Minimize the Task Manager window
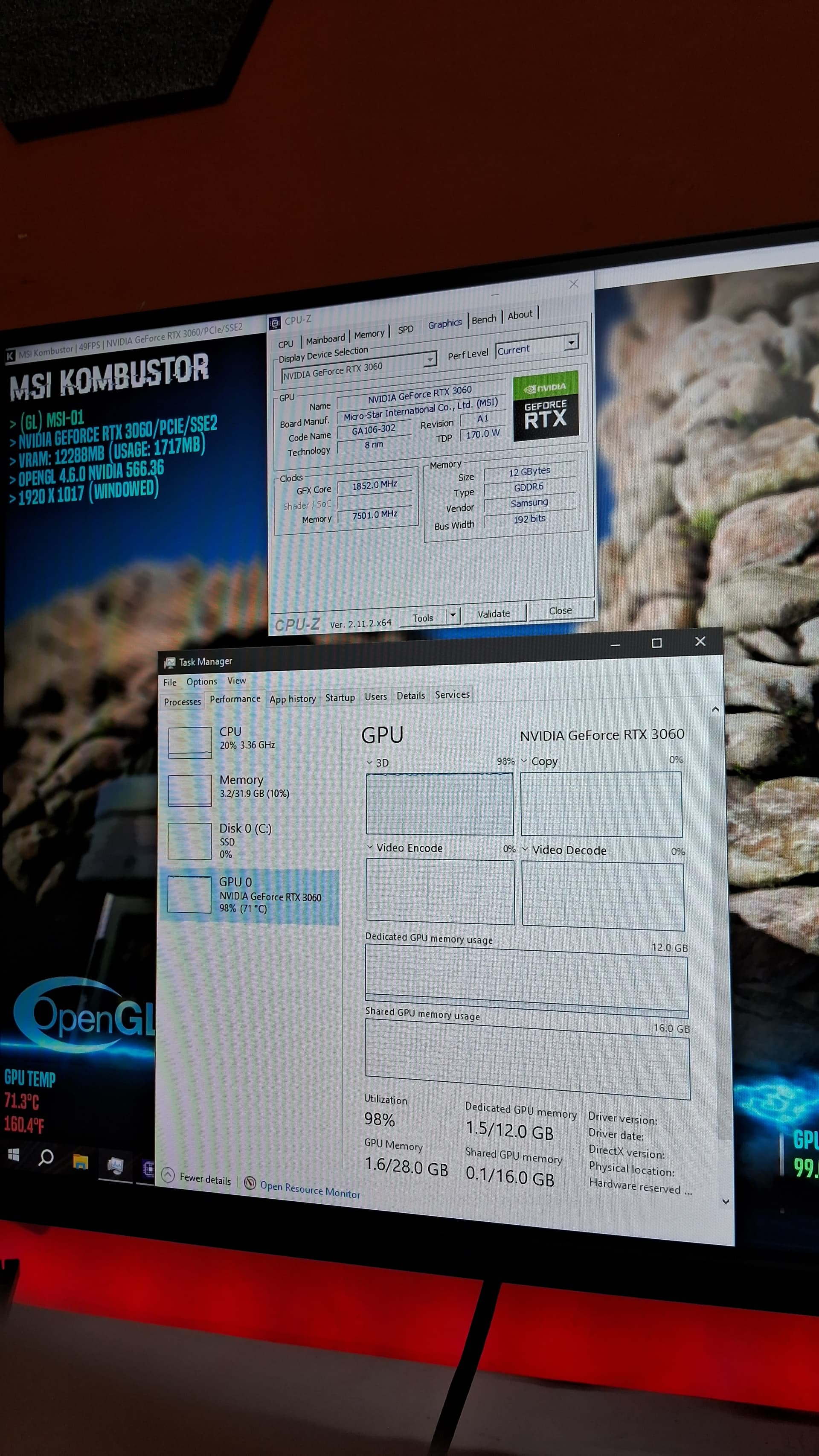819x1456 pixels. click(615, 644)
